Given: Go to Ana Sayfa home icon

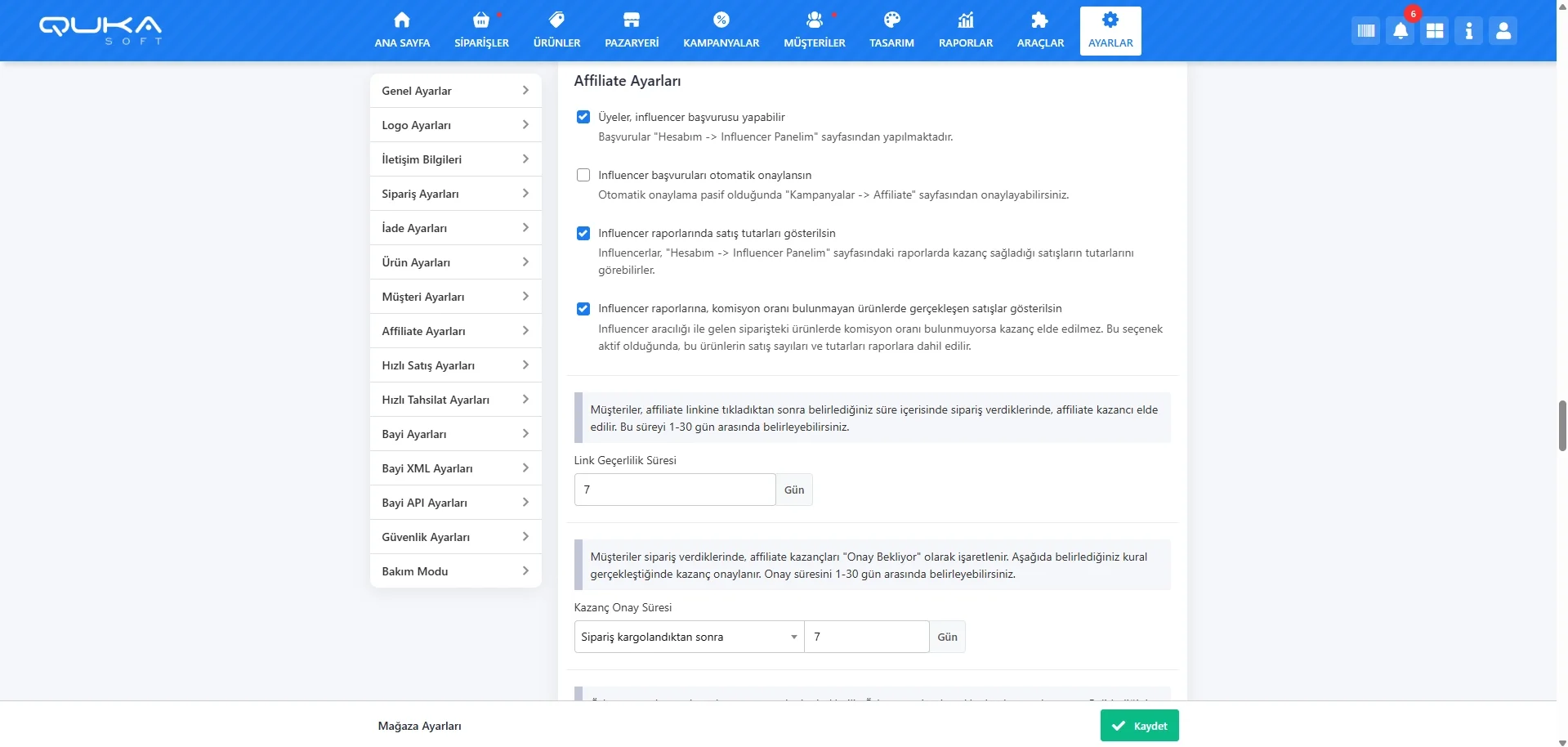Looking at the screenshot, I should 402,20.
